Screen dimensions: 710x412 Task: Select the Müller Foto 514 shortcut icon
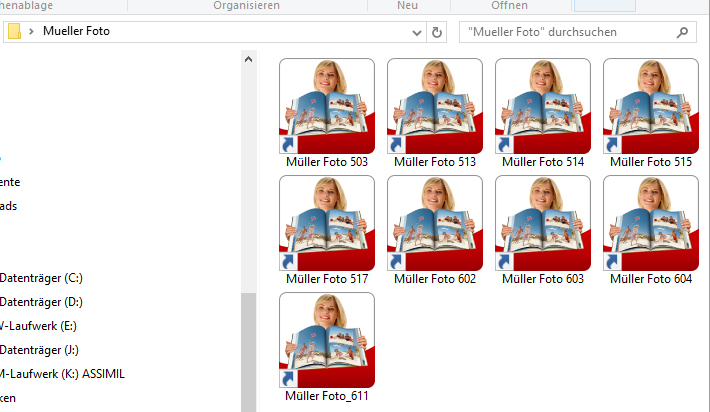coord(543,106)
